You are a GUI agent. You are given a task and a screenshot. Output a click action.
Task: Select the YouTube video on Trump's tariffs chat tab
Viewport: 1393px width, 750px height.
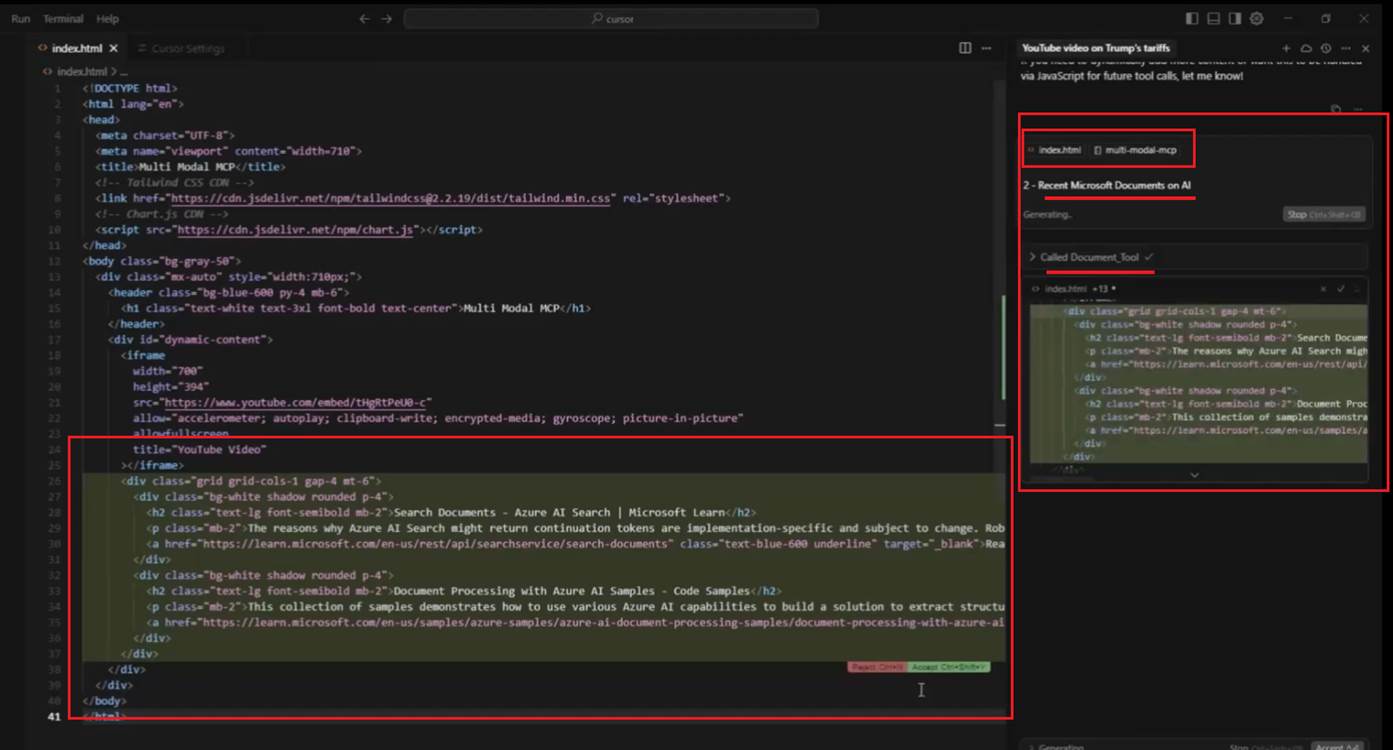click(x=1096, y=48)
